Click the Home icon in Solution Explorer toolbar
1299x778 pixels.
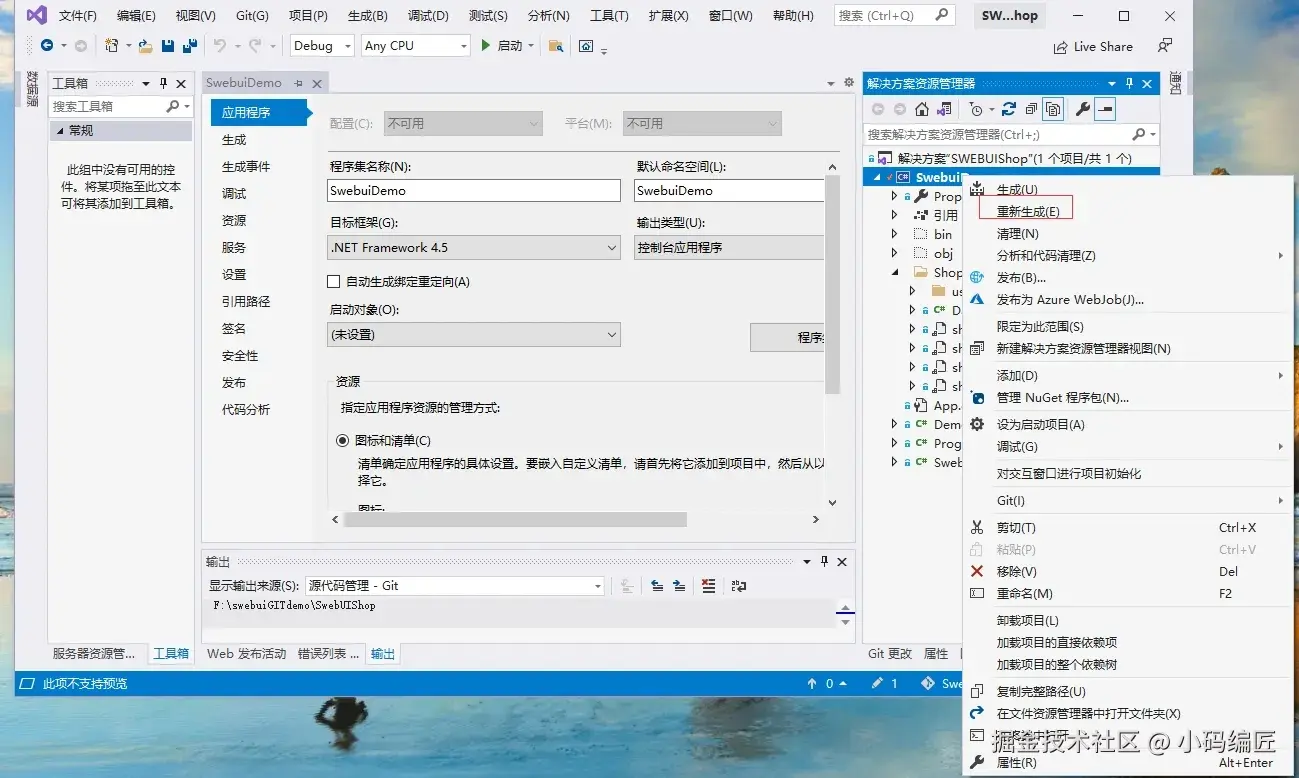click(x=922, y=109)
